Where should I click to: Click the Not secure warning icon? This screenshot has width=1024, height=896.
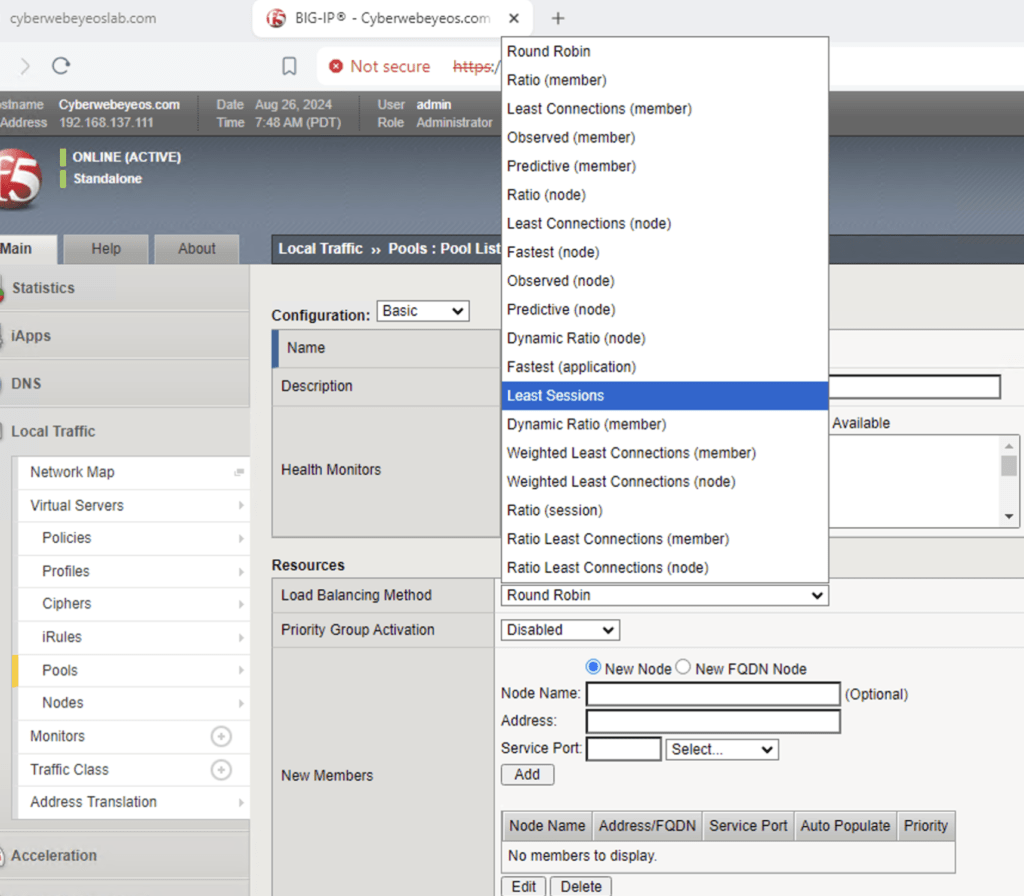336,66
